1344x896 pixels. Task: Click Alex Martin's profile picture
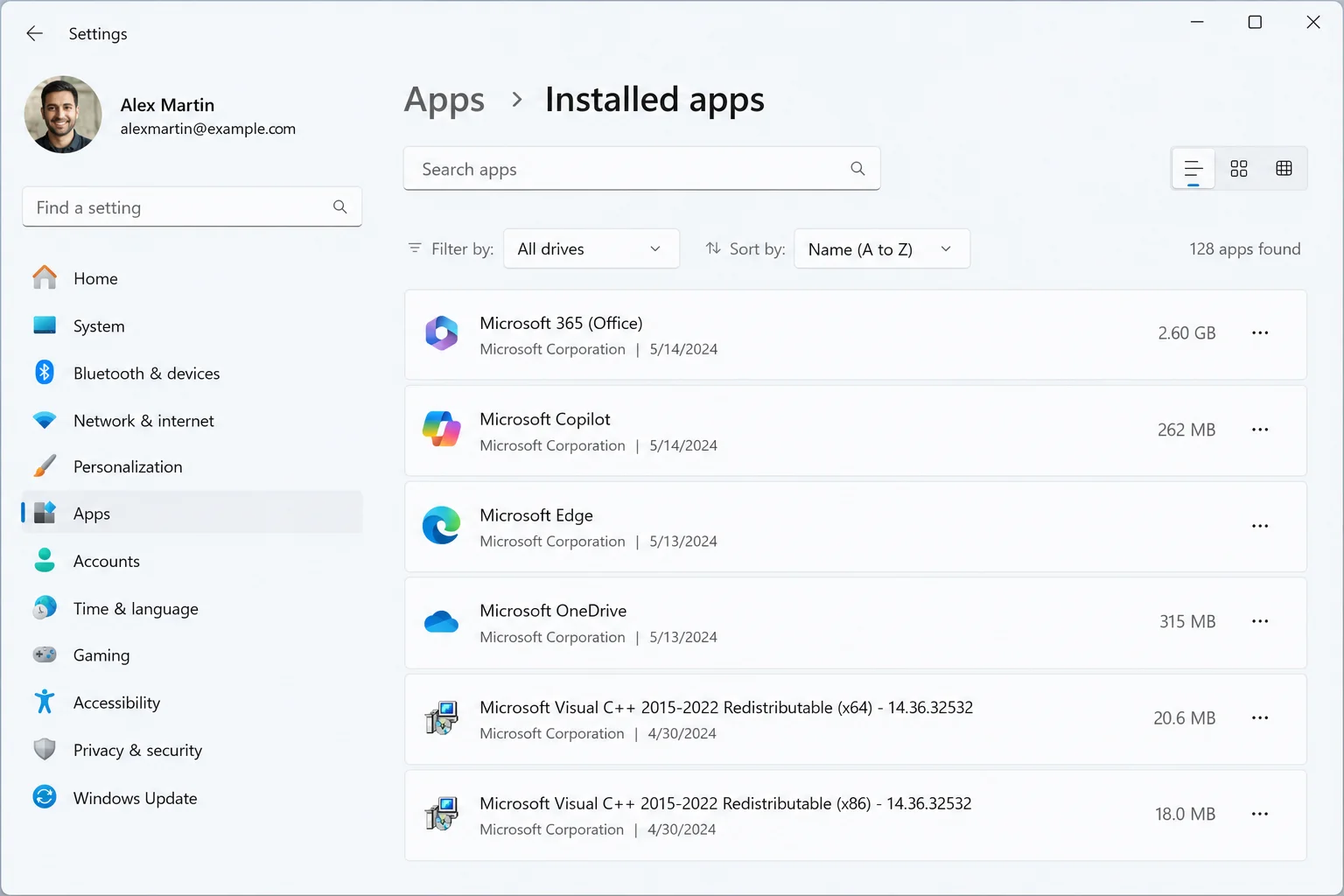[x=63, y=115]
